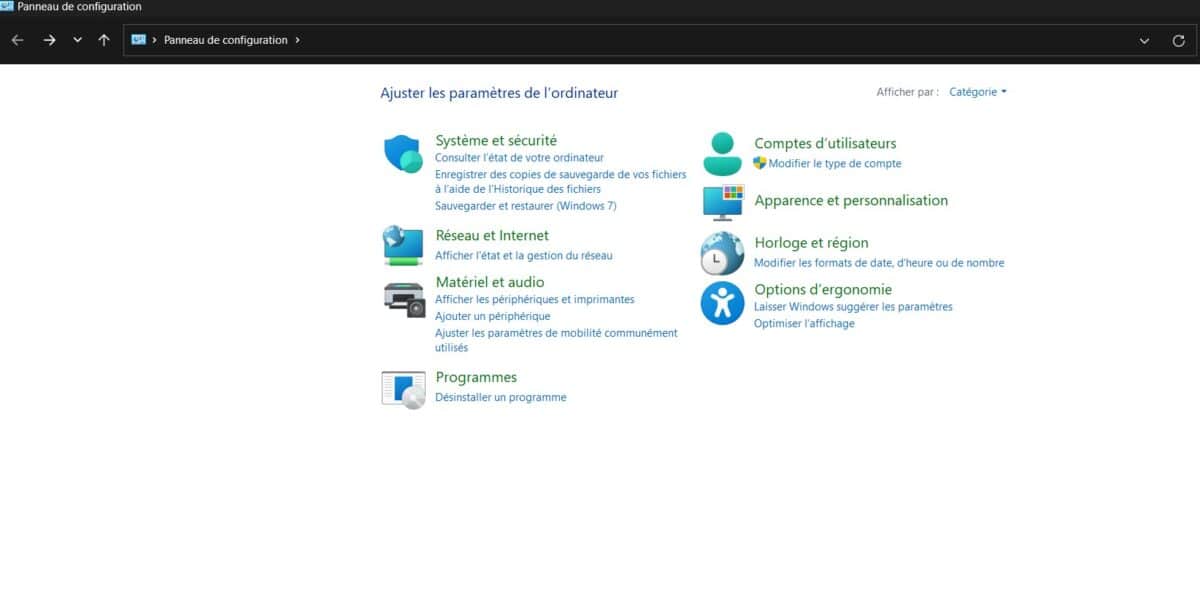Click Modifier le type de compte link
Screen dimensions: 1200x607
pyautogui.click(x=835, y=163)
